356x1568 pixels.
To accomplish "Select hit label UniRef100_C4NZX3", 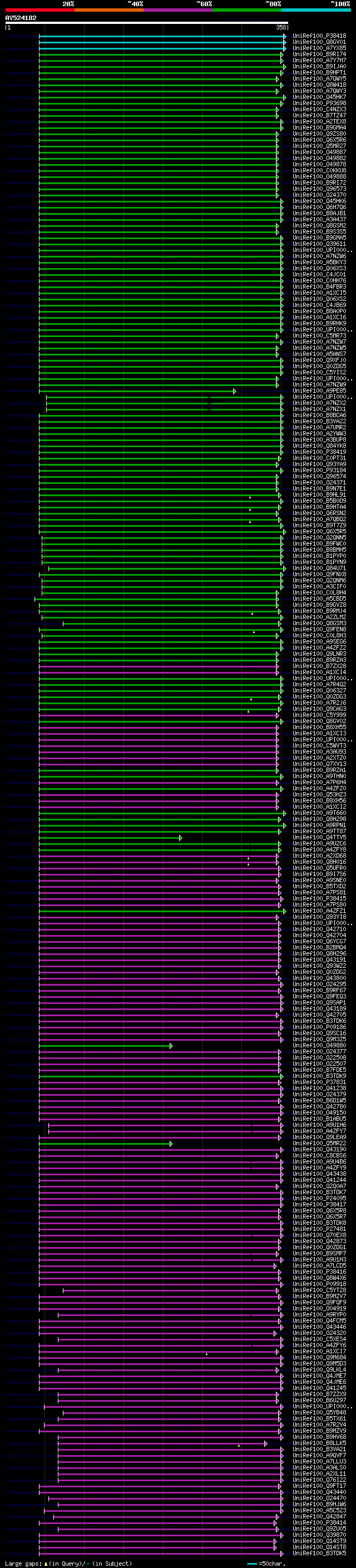I will point(319,110).
